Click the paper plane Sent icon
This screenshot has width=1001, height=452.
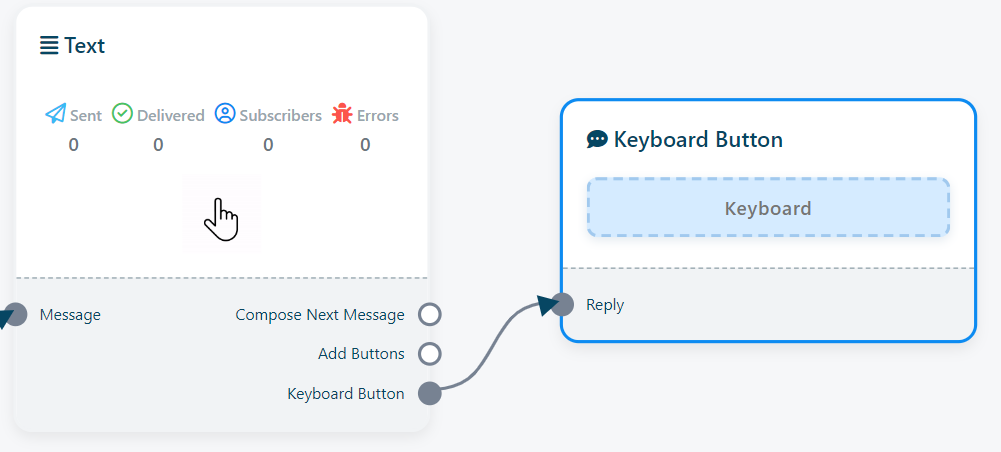tap(56, 114)
